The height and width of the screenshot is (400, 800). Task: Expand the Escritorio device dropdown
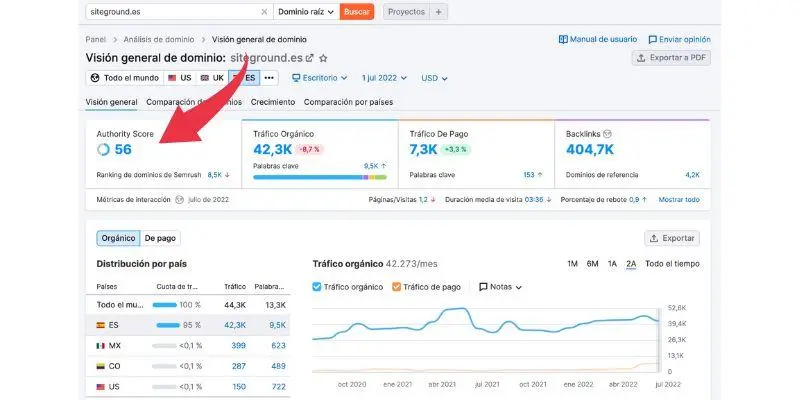pyautogui.click(x=320, y=78)
